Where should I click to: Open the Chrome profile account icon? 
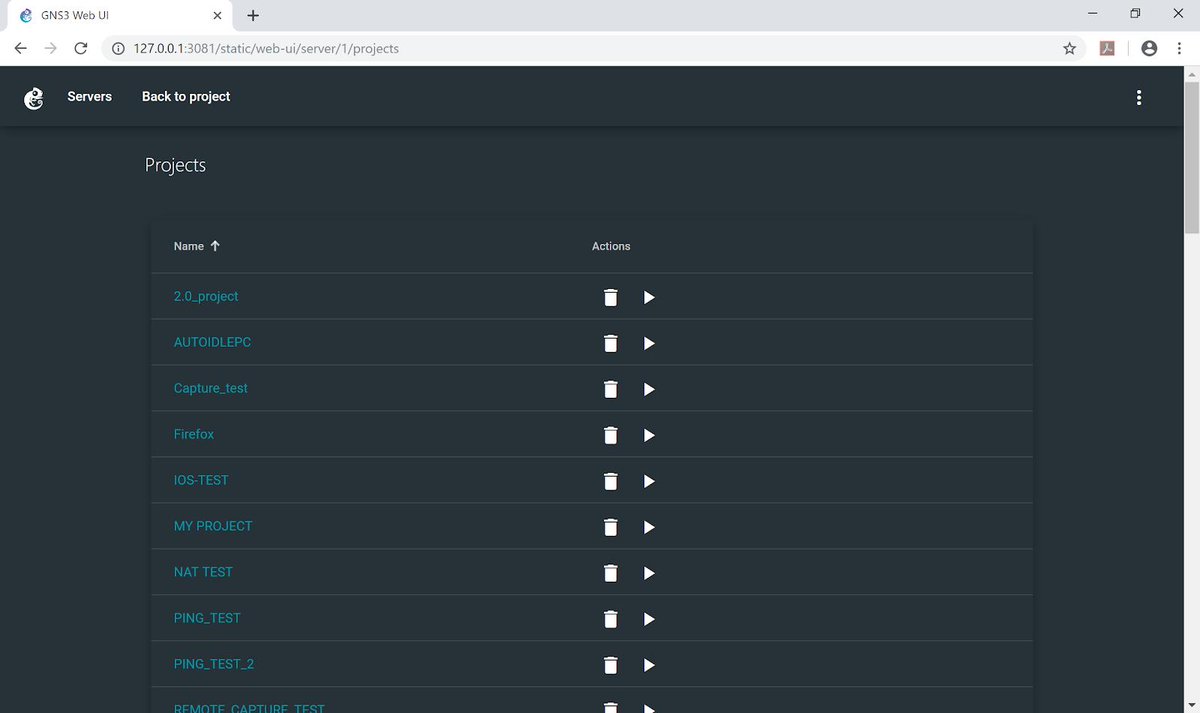1148,47
